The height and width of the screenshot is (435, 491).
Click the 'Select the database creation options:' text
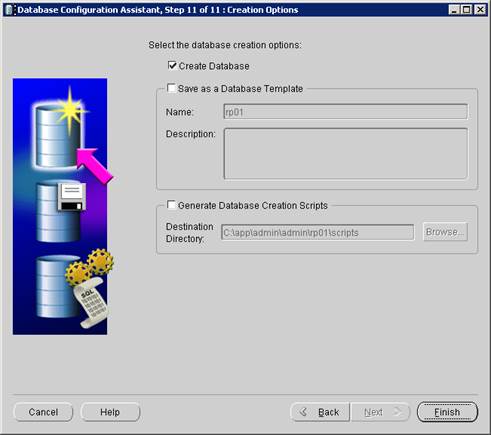tap(225, 45)
